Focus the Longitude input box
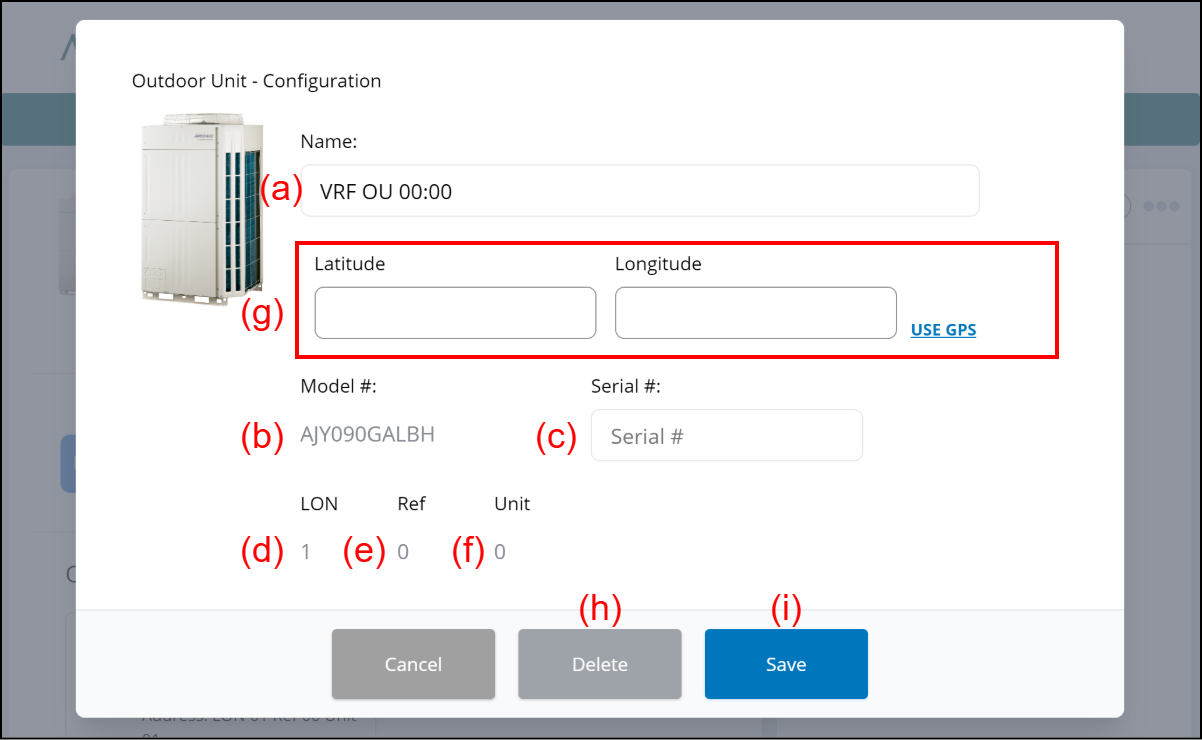This screenshot has width=1202, height=740. (x=755, y=313)
